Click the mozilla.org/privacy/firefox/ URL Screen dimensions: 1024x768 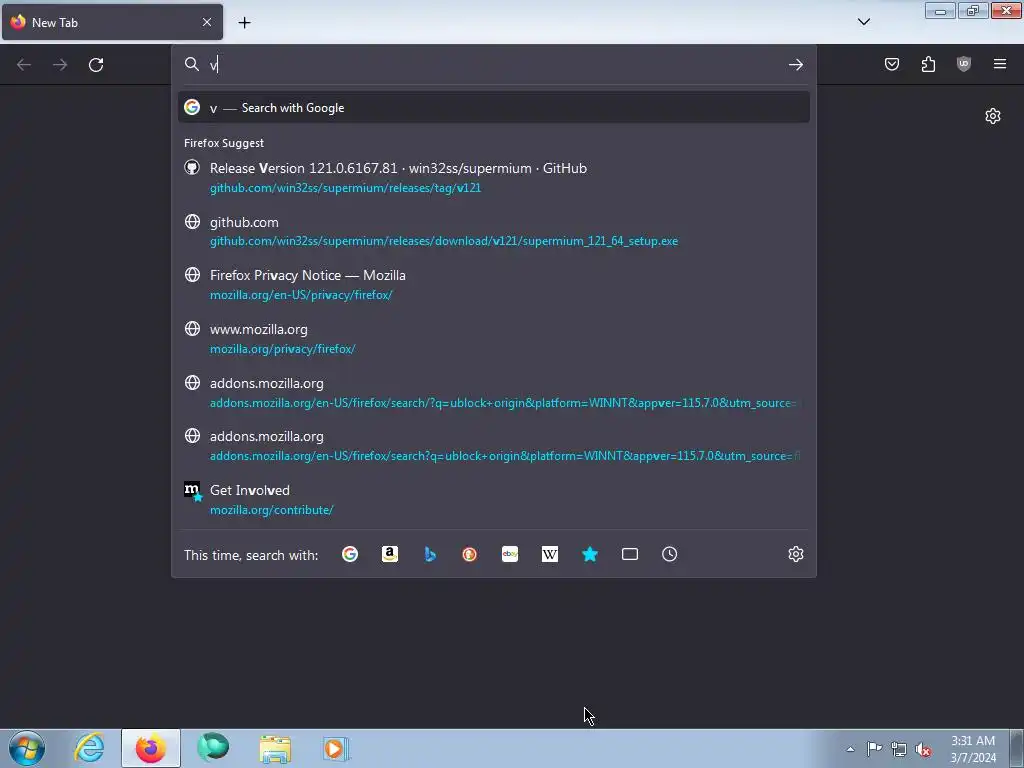point(283,349)
